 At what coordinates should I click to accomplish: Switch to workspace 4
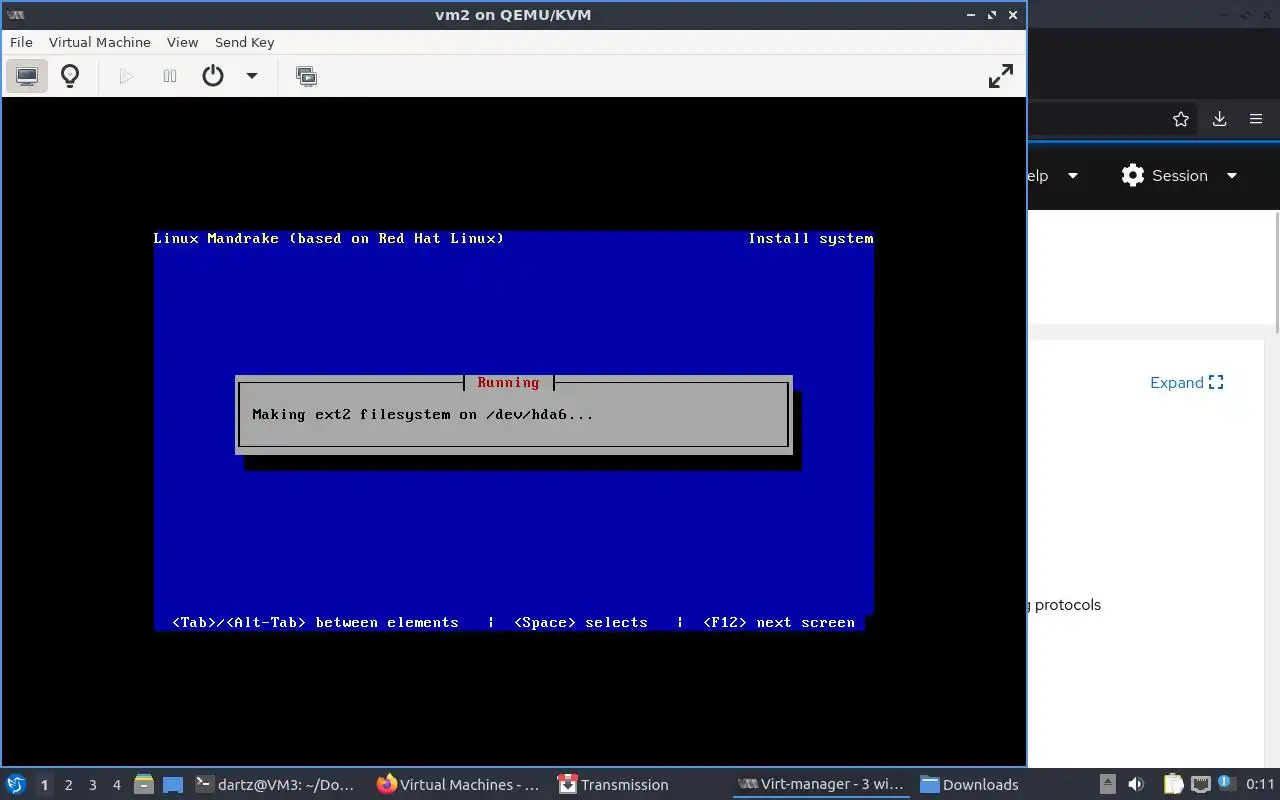116,785
